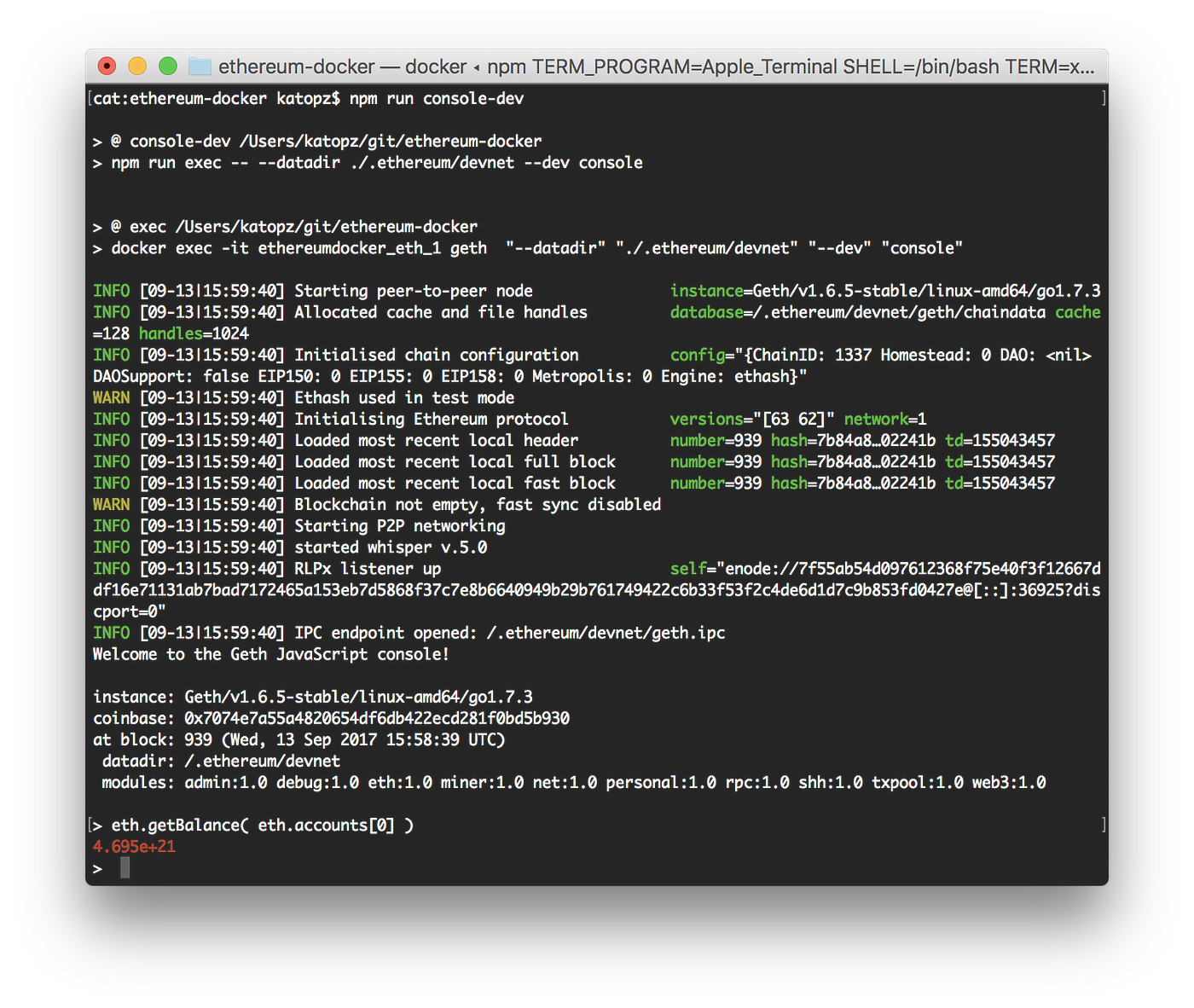Image resolution: width=1194 pixels, height=1008 pixels.
Task: Click the 'datadir: /.ethereum/devnet' line
Action: tap(221, 762)
